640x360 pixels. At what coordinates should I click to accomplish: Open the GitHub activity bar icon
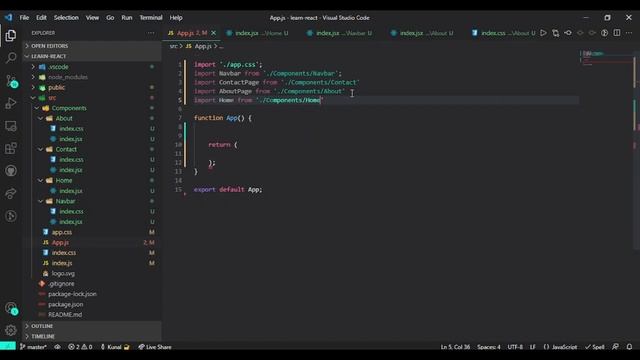coord(11,171)
